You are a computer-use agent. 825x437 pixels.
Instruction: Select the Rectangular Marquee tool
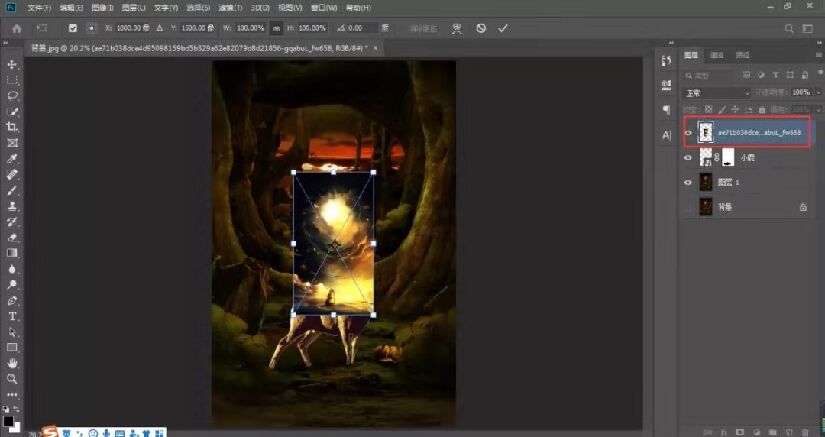tap(12, 80)
